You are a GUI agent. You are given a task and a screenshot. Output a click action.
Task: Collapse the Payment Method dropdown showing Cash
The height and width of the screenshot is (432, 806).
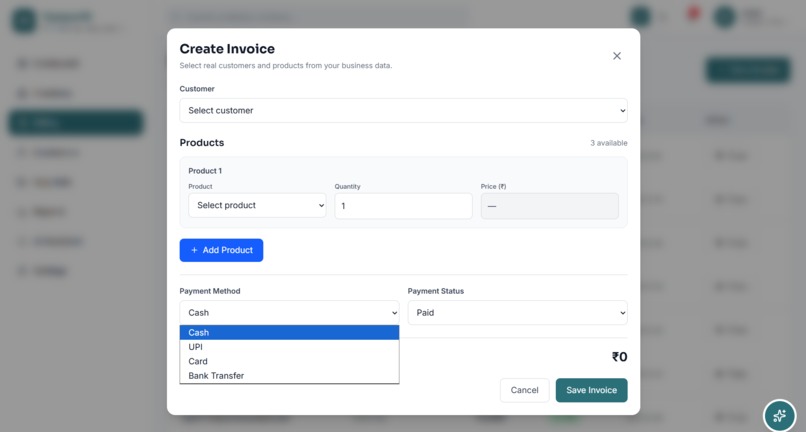coord(289,313)
